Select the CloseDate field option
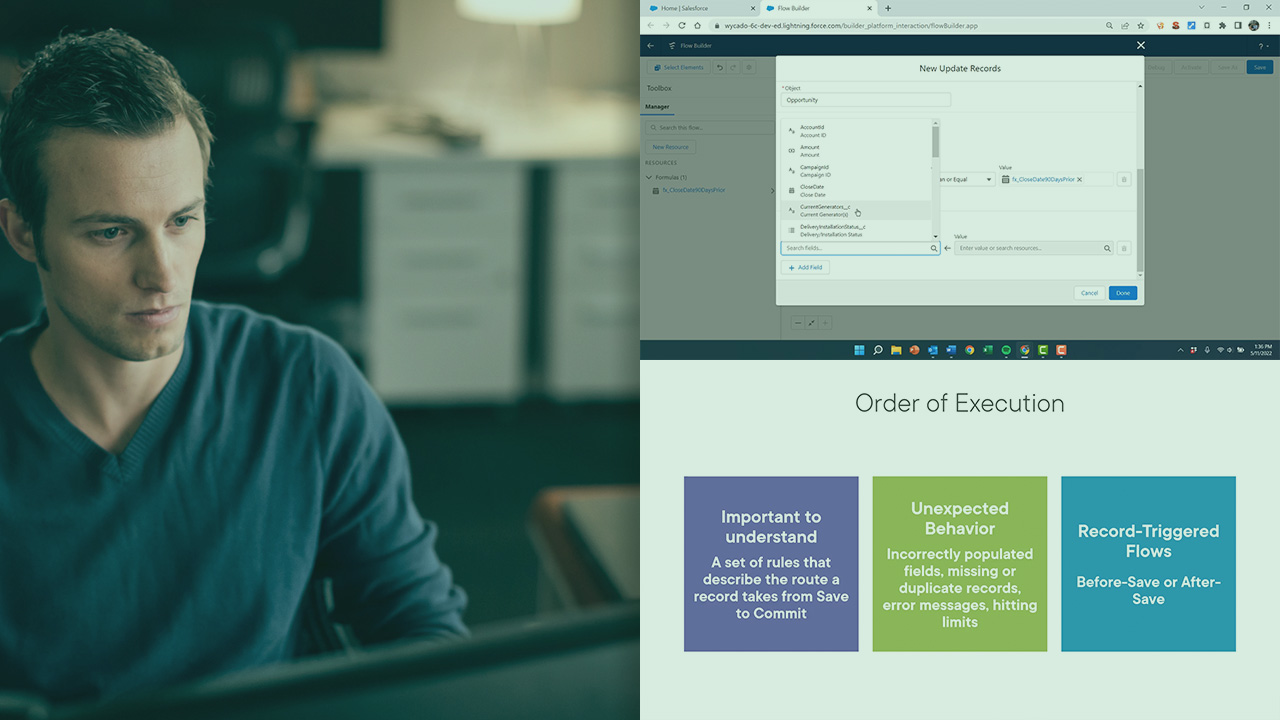1280x720 pixels. pos(812,190)
